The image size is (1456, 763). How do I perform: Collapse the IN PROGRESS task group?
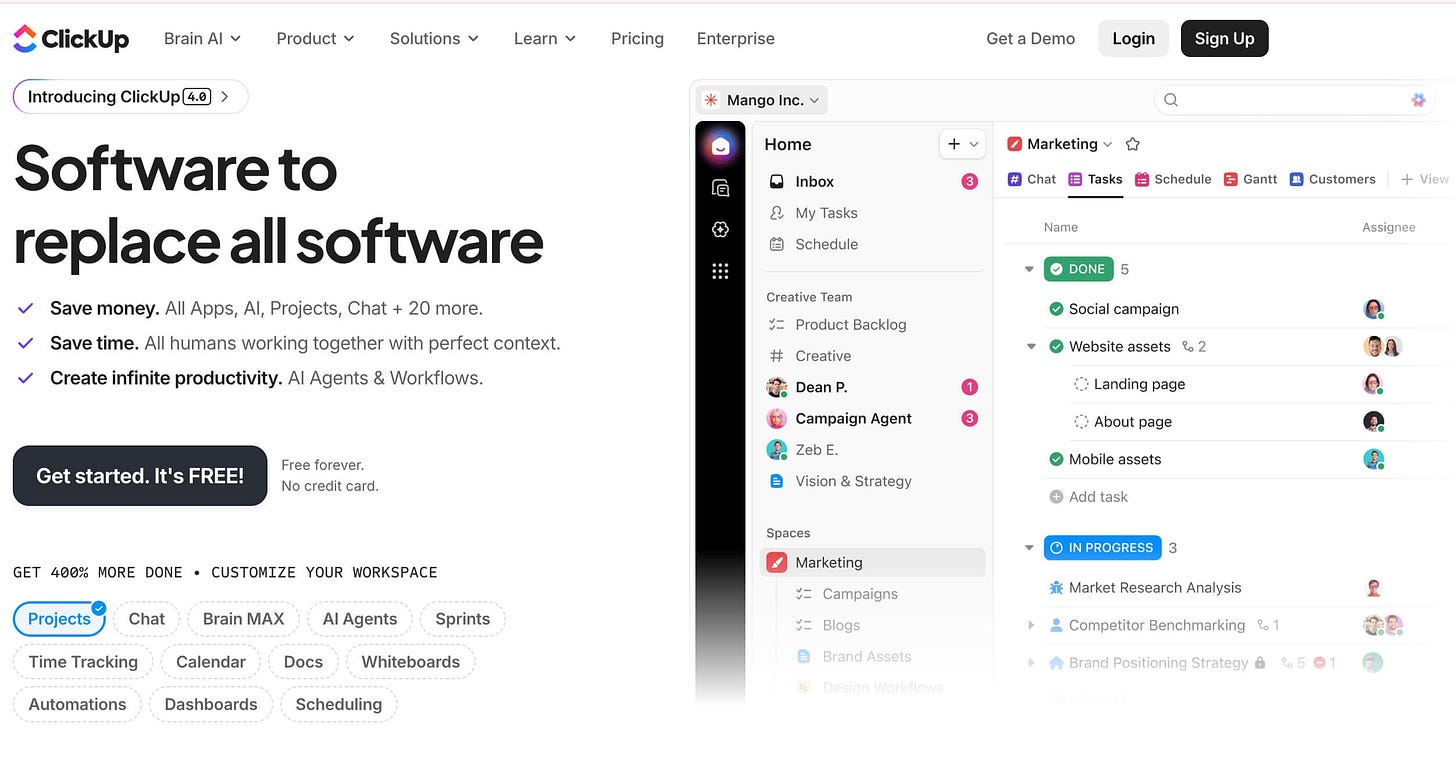pyautogui.click(x=1029, y=548)
